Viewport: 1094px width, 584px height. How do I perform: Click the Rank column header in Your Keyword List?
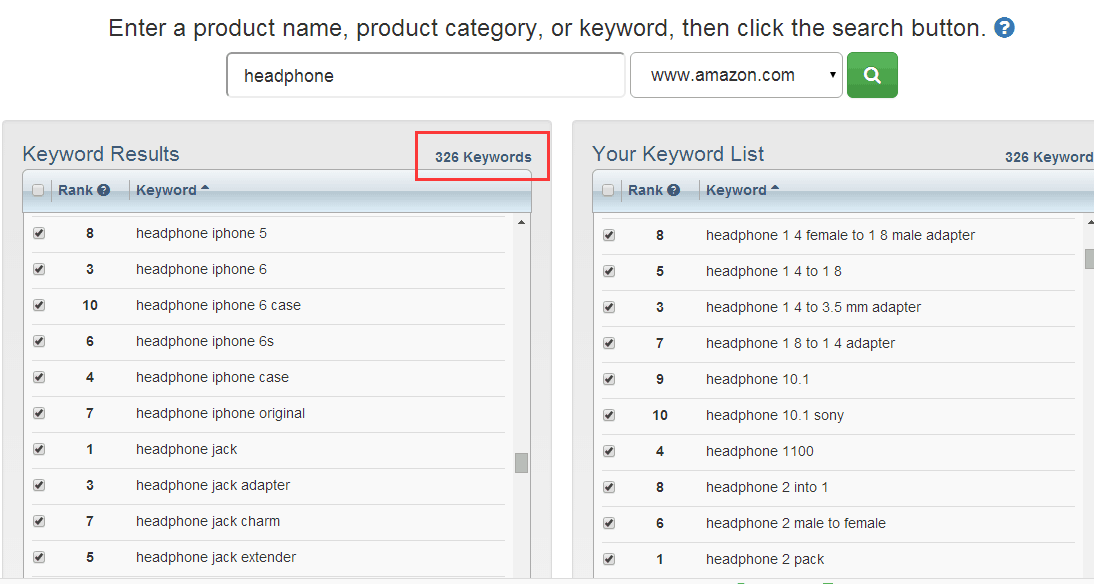tap(645, 190)
